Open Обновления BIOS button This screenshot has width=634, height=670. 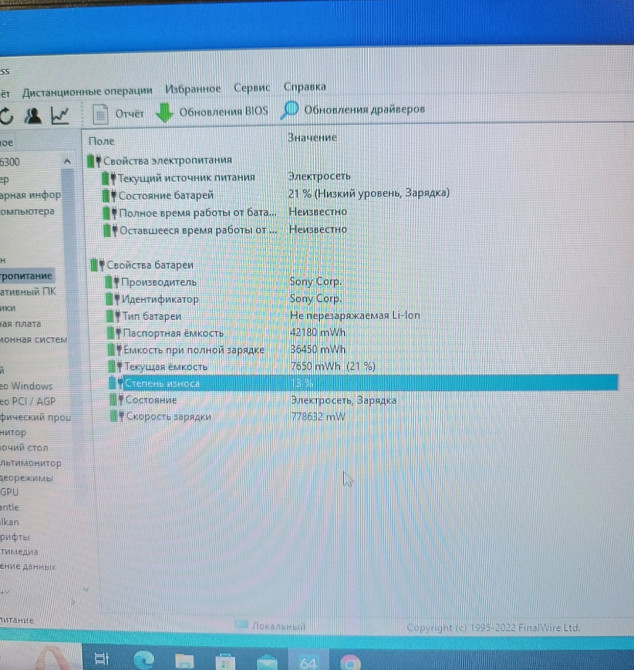pos(223,112)
